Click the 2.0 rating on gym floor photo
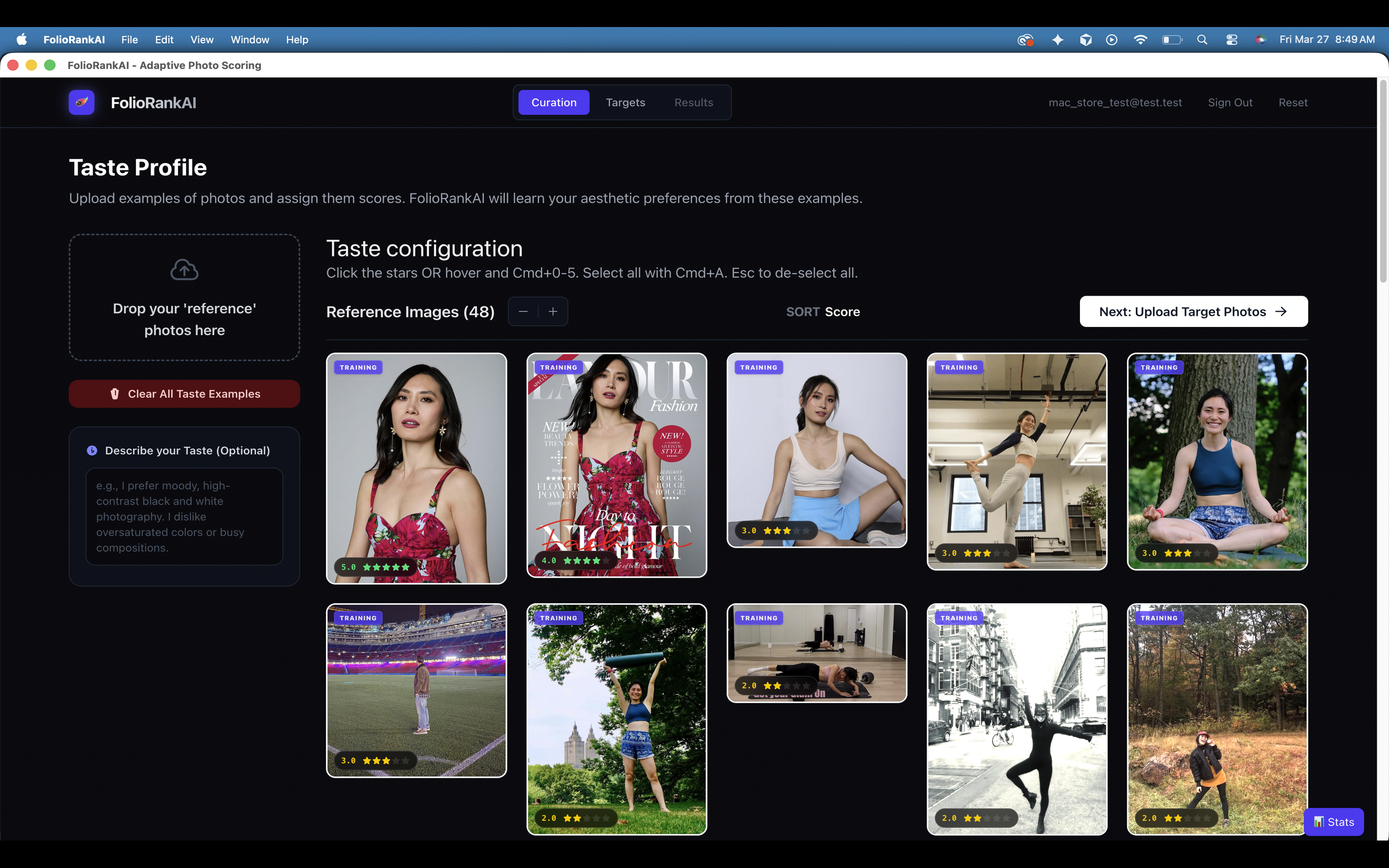 coord(776,685)
